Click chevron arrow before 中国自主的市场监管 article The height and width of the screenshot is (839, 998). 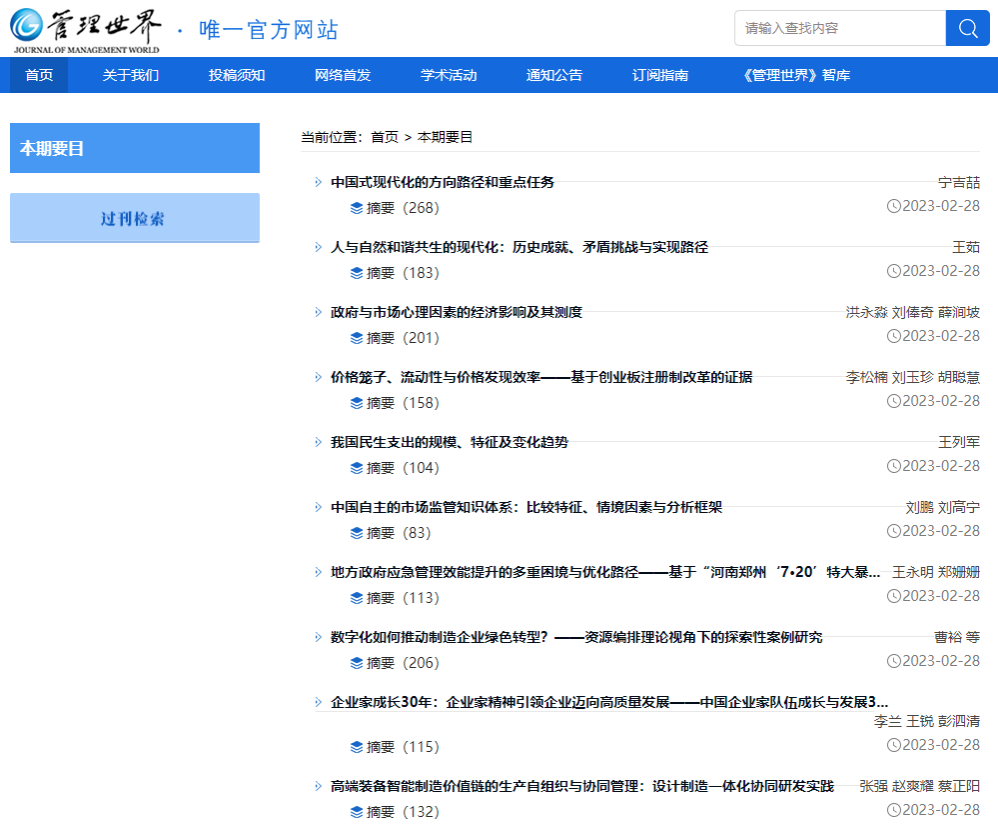[318, 507]
